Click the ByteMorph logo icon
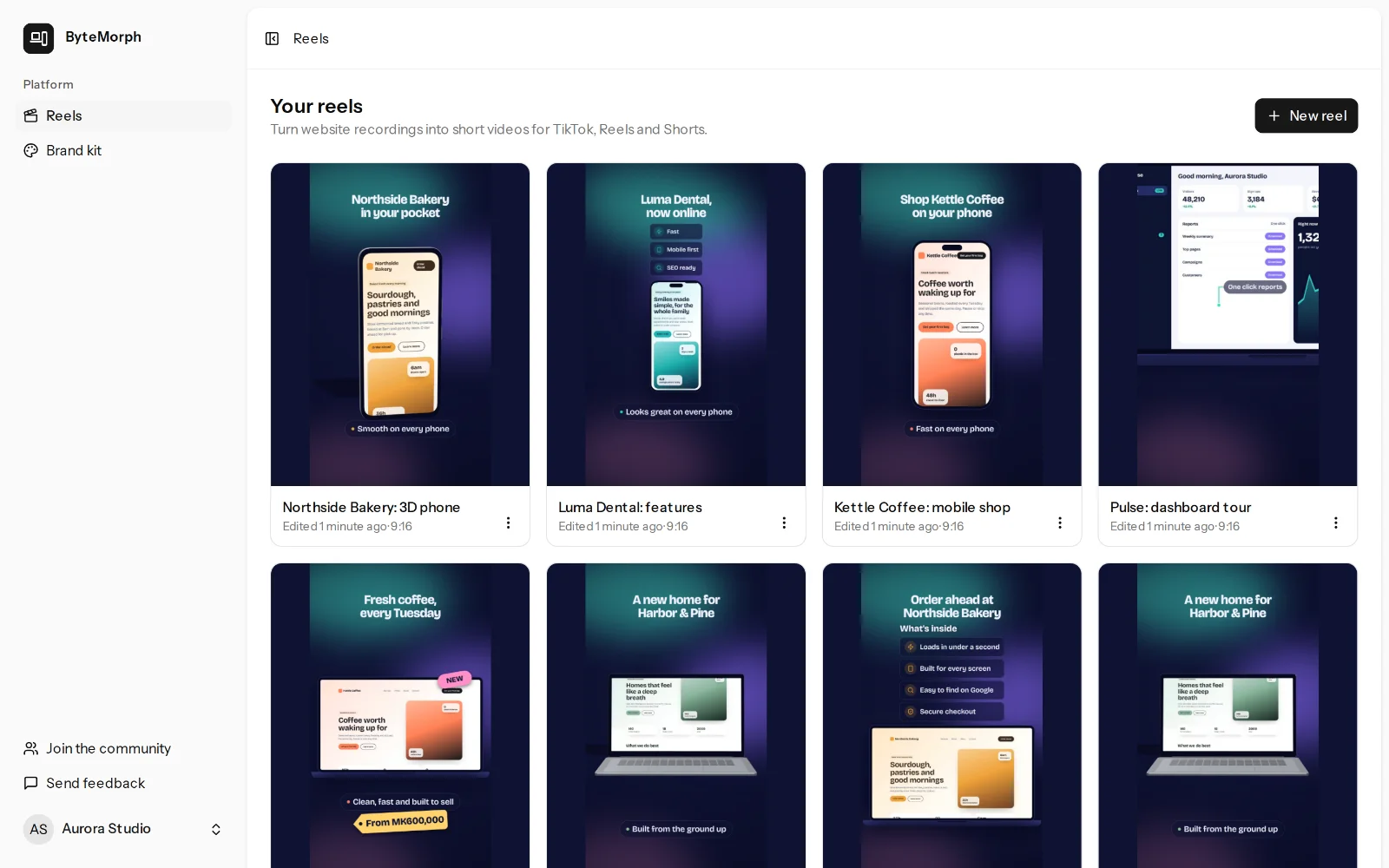This screenshot has width=1389, height=868. pyautogui.click(x=38, y=38)
